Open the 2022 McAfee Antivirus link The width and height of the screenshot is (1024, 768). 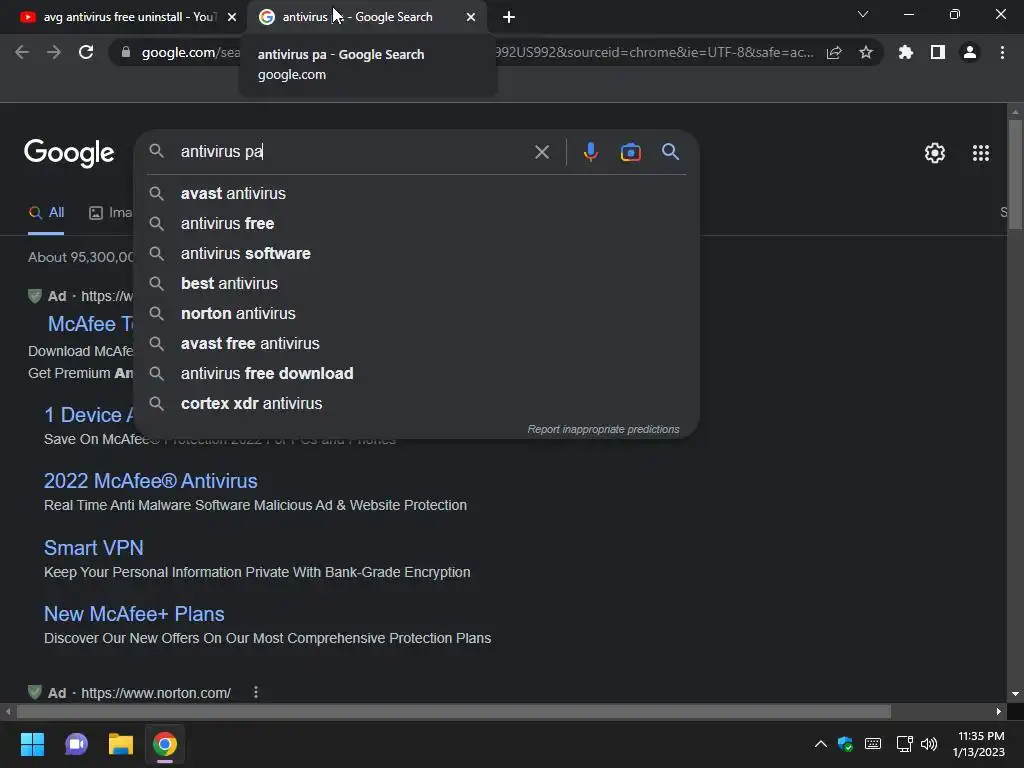pos(150,481)
